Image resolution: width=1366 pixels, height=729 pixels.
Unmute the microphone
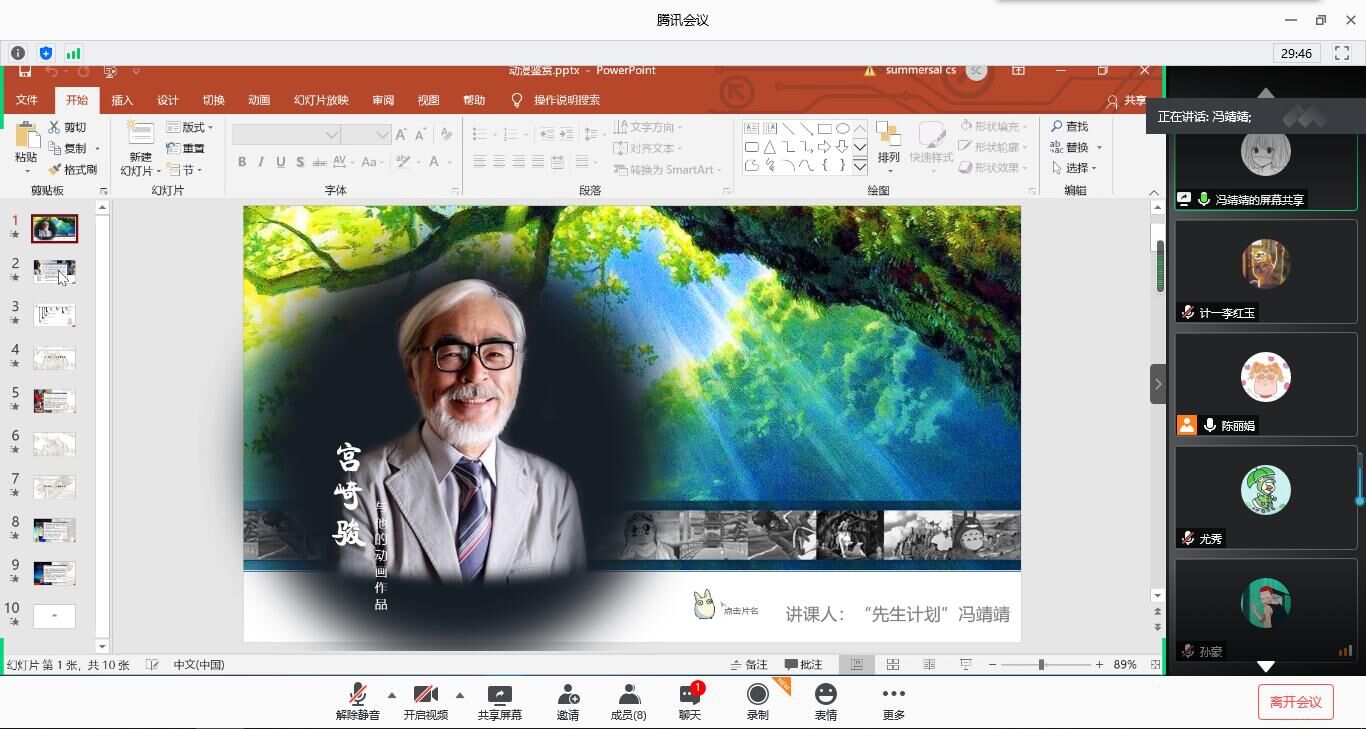pos(357,695)
